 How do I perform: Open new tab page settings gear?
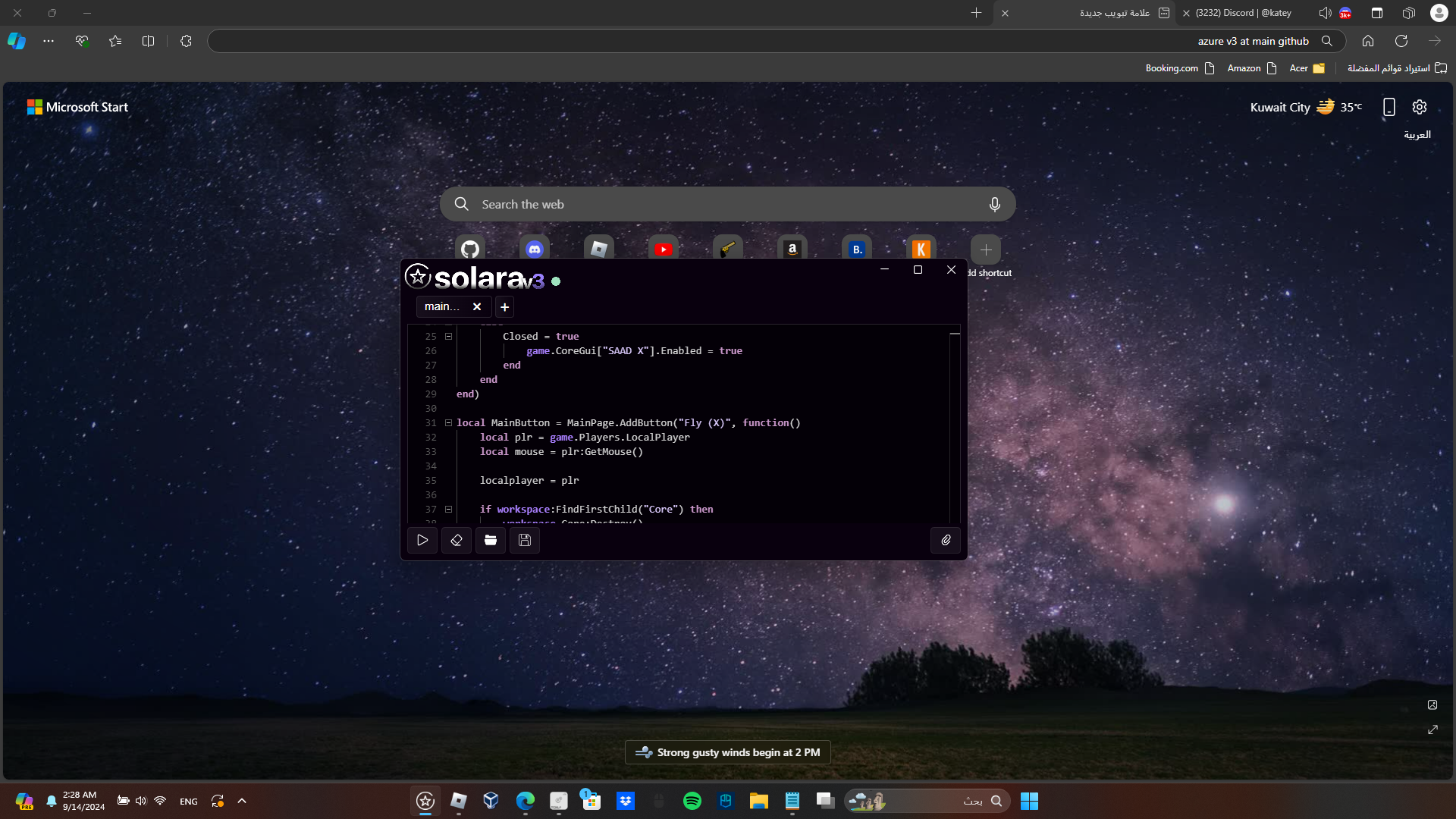[1420, 107]
